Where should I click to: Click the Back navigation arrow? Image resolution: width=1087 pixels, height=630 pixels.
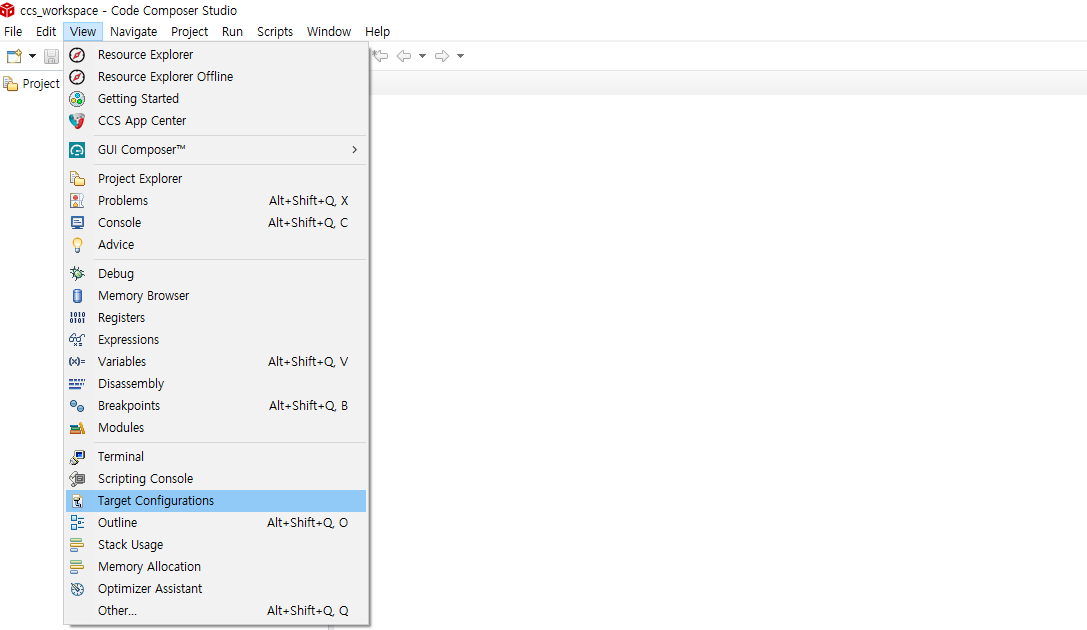click(403, 56)
